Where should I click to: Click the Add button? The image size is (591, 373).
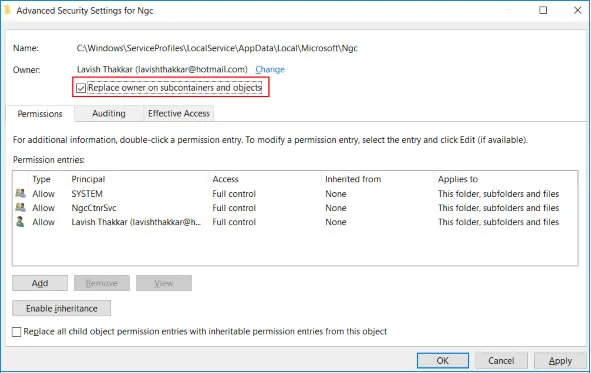40,283
